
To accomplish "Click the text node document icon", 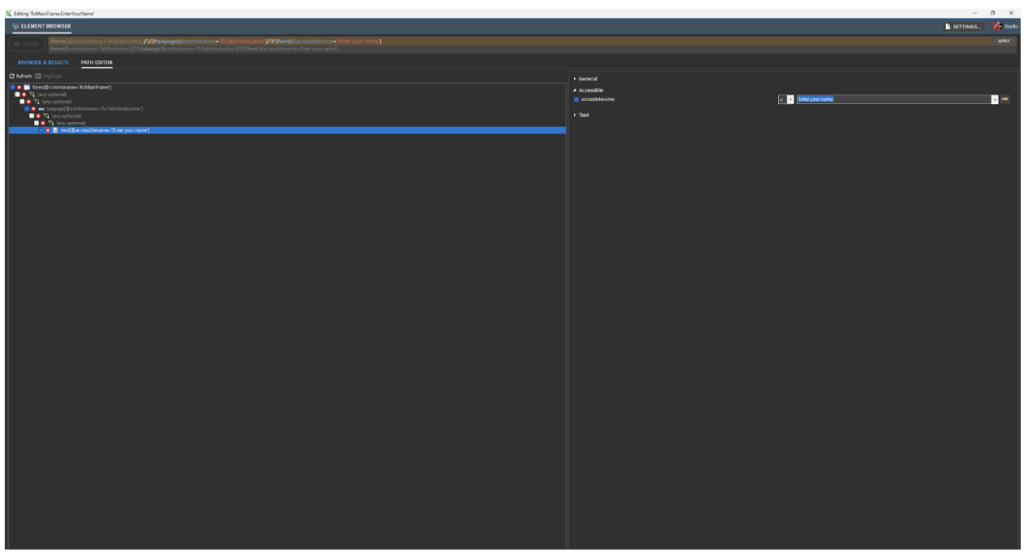I will (56, 131).
